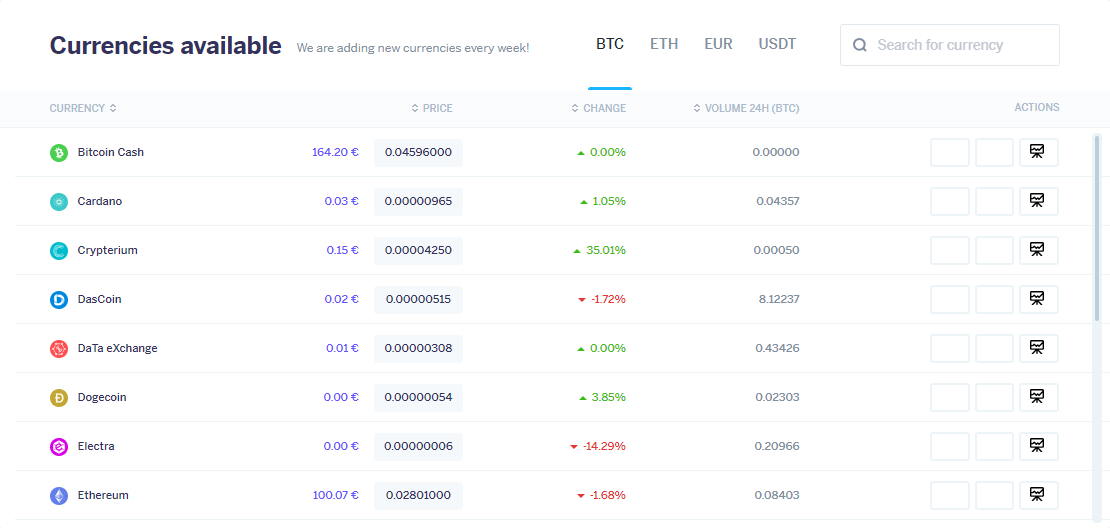Click the Electra coin logo

coord(59,447)
